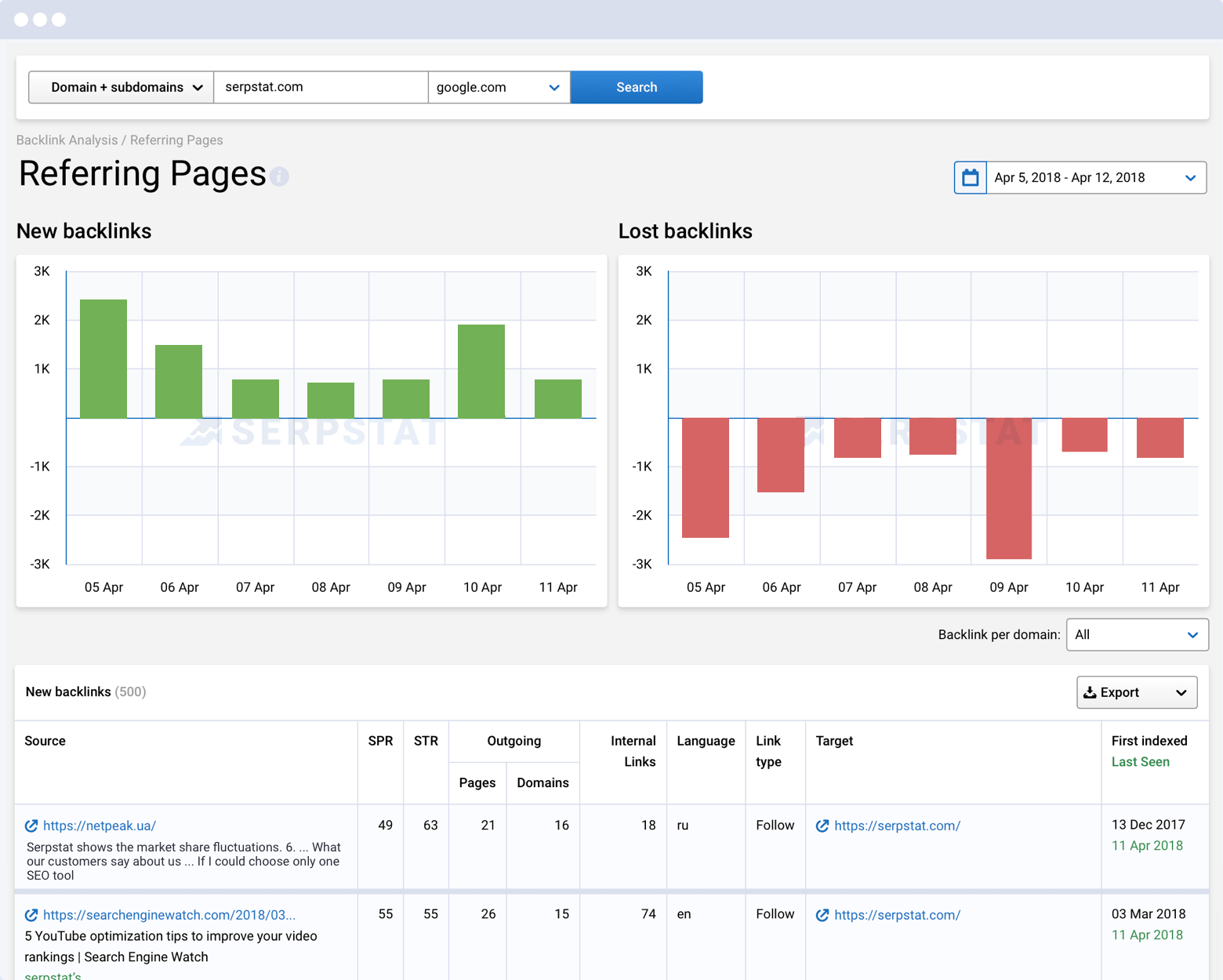Screen dimensions: 1223x980
Task: Open serpstat.com target link in netpeak row
Action: coord(897,826)
